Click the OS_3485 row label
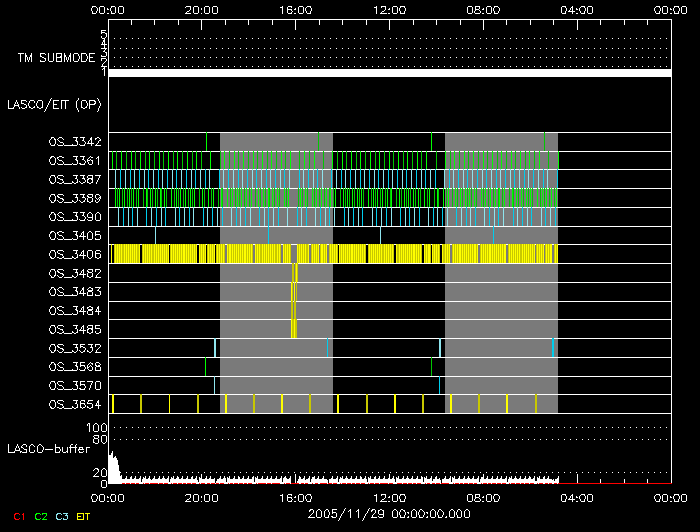The width and height of the screenshot is (700, 532). pos(74,329)
